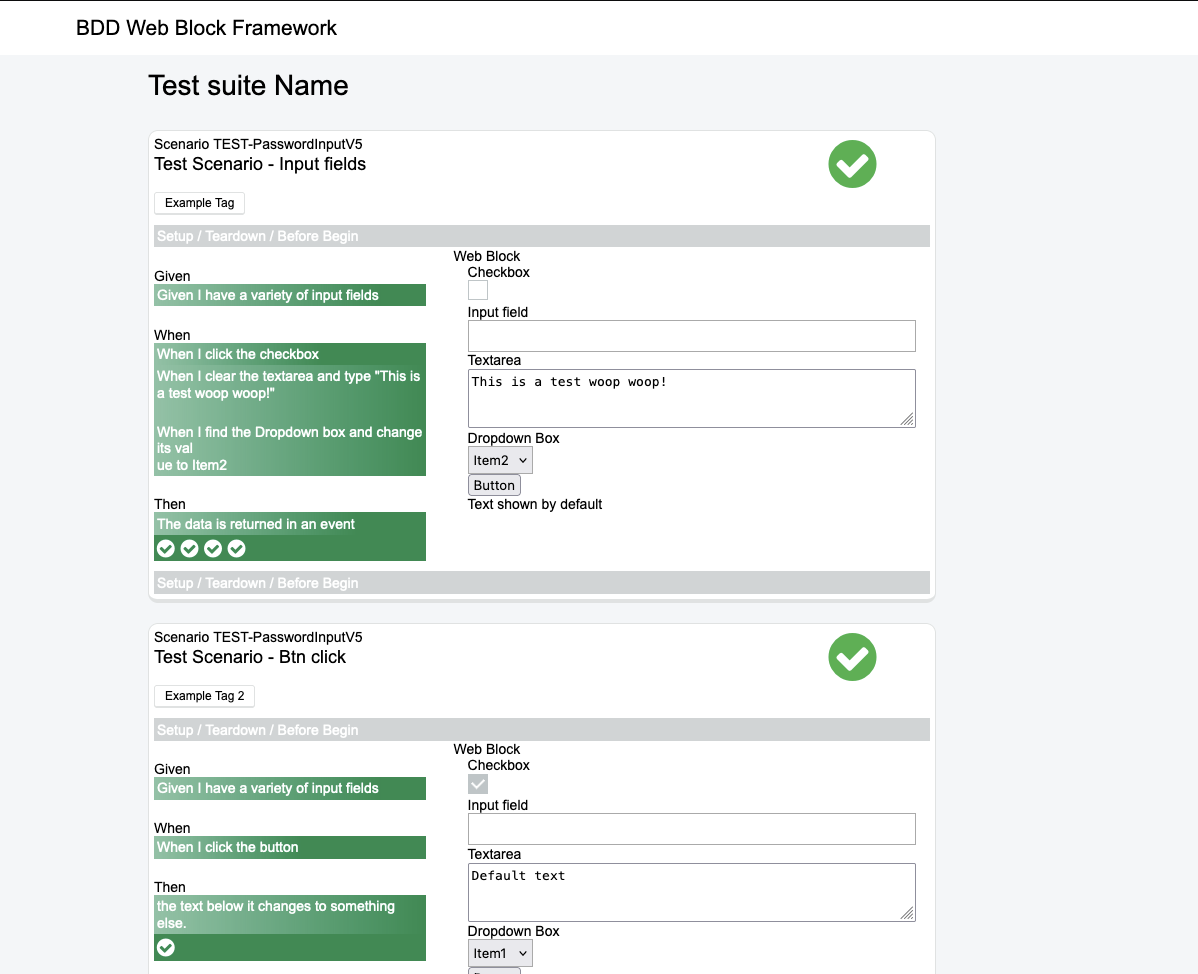Screen dimensions: 1198x974
Task: Focus the Input field in the first Web Block
Action: (691, 336)
